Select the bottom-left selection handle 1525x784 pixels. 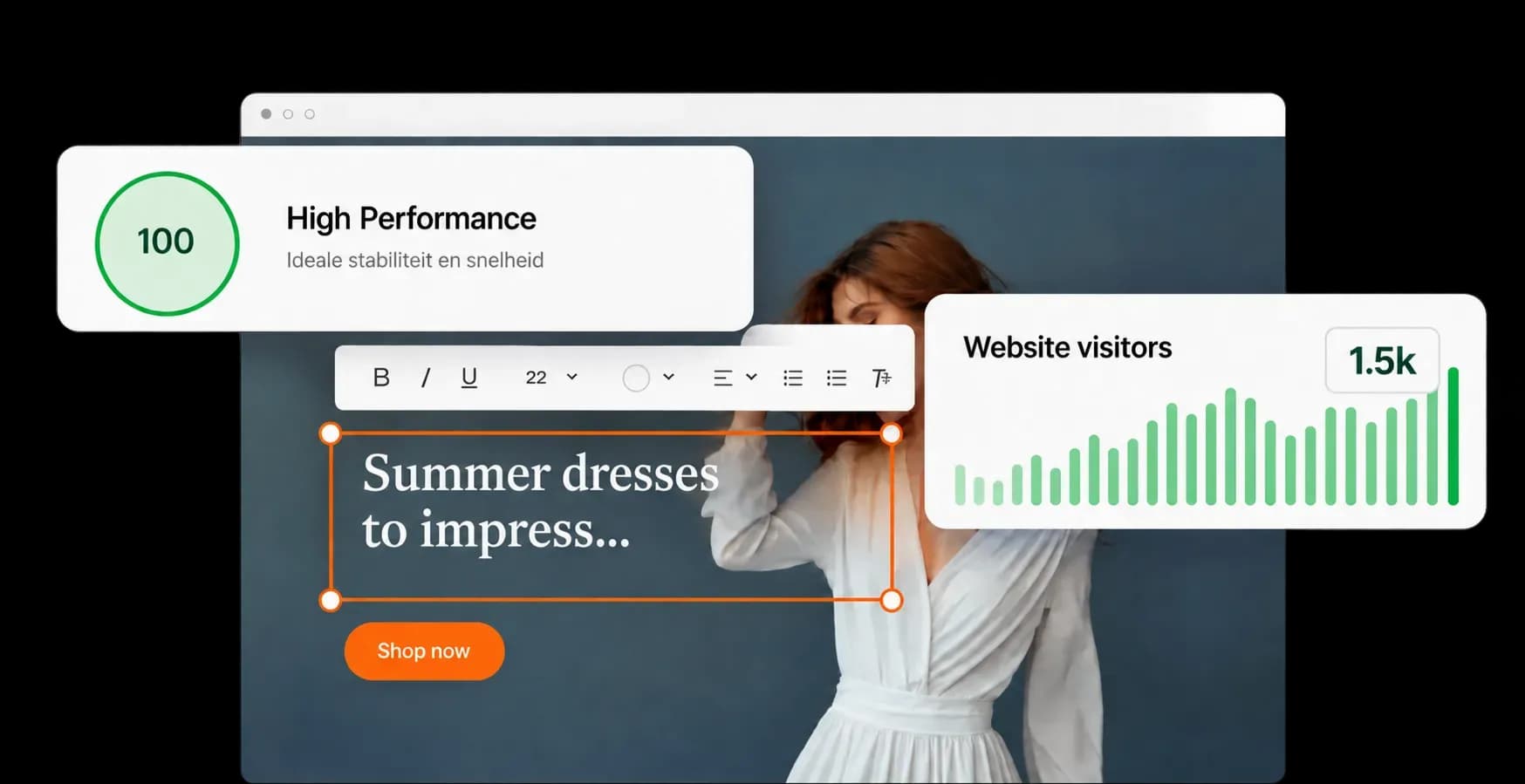click(x=331, y=600)
